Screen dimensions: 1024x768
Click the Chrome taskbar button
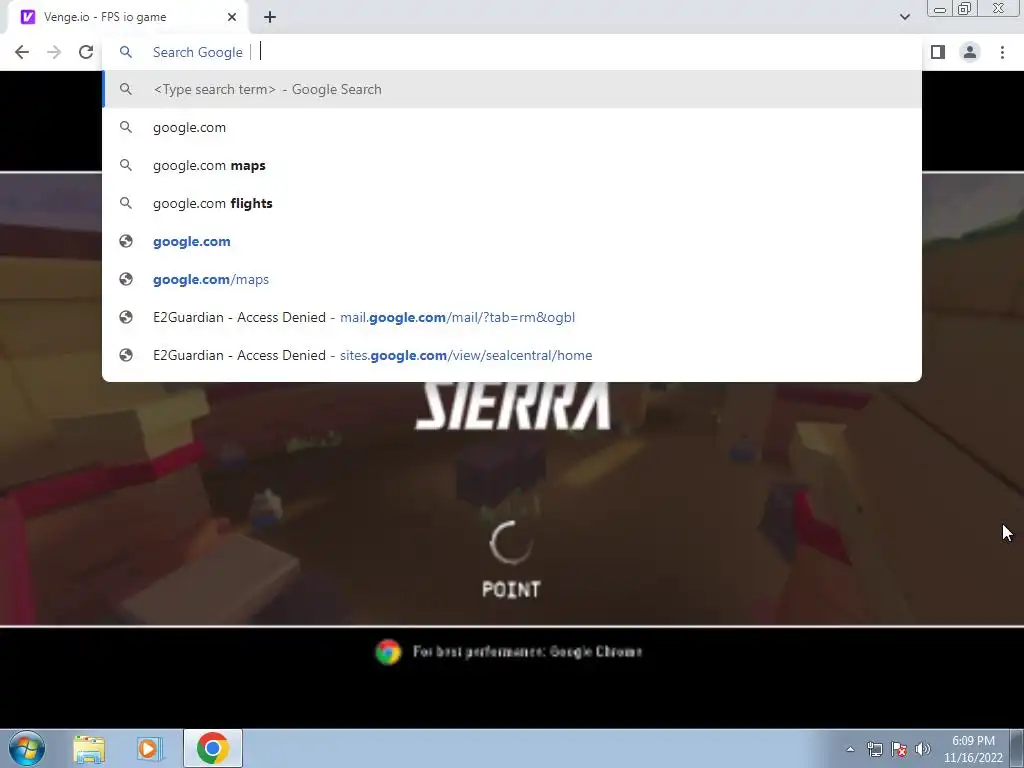(213, 748)
